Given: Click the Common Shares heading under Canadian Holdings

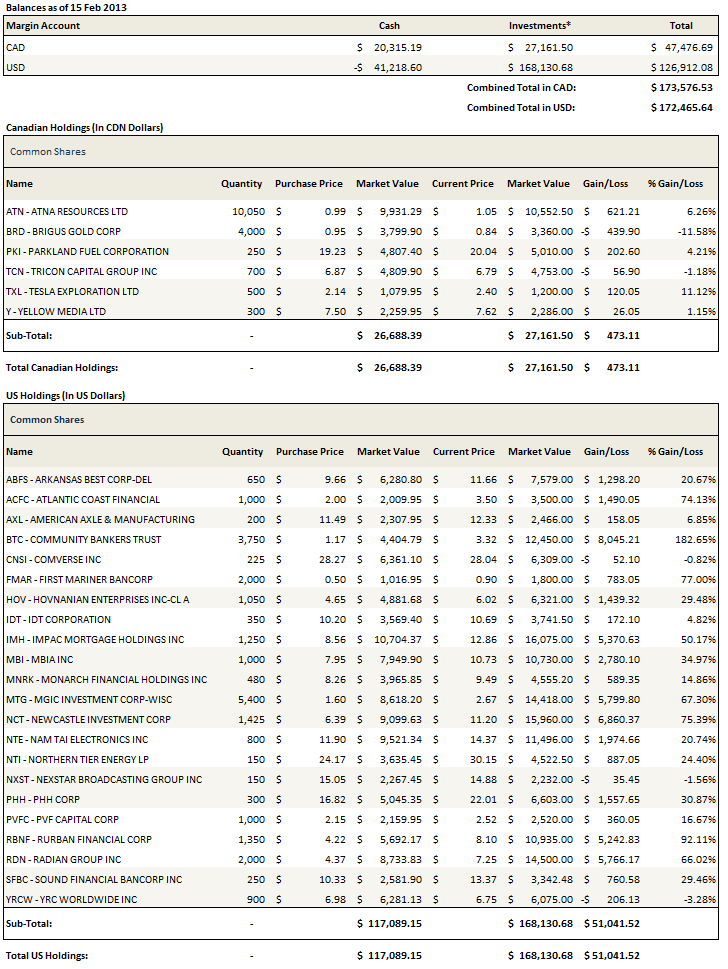Looking at the screenshot, I should 47,152.
